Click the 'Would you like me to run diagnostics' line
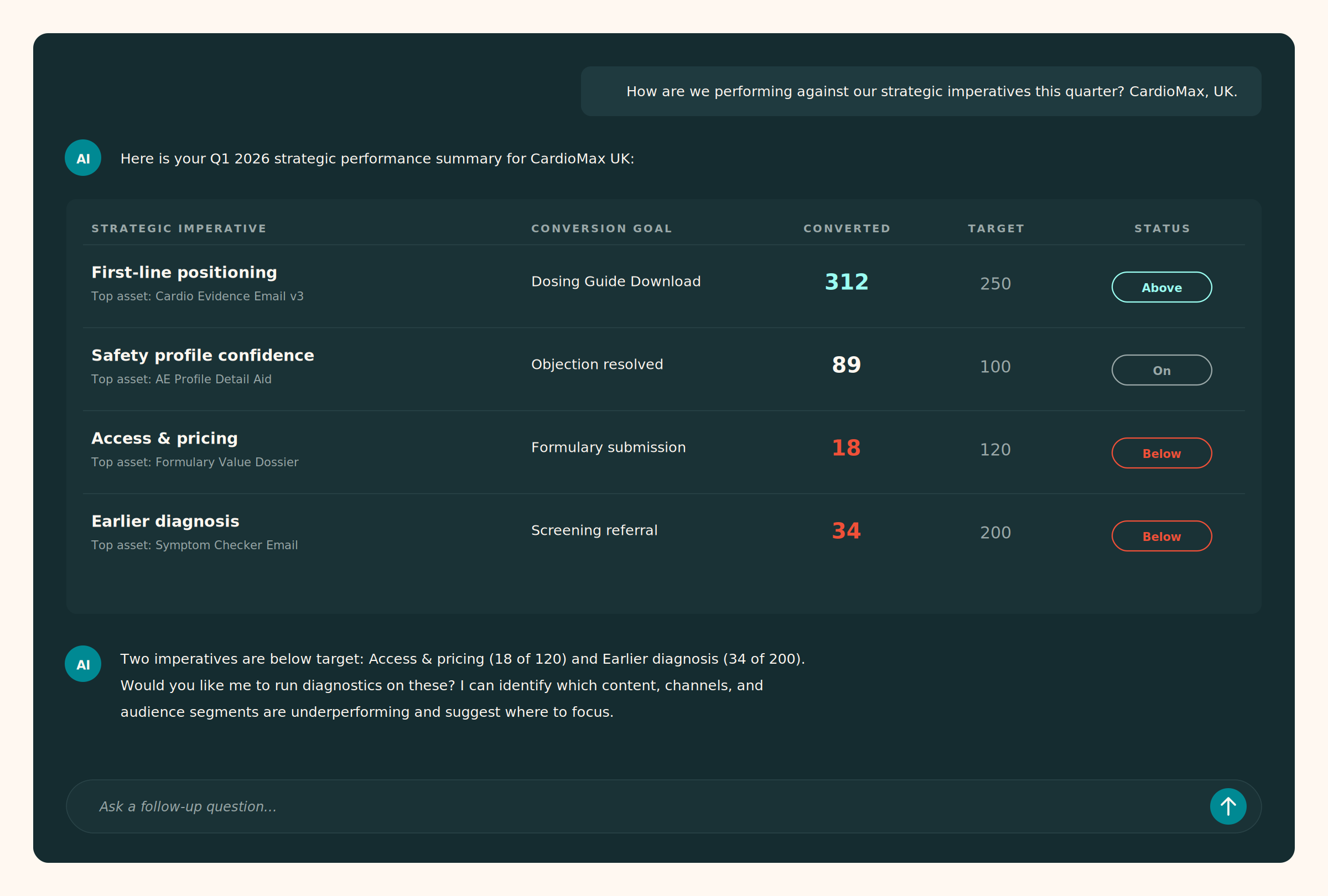1328x896 pixels. (442, 685)
